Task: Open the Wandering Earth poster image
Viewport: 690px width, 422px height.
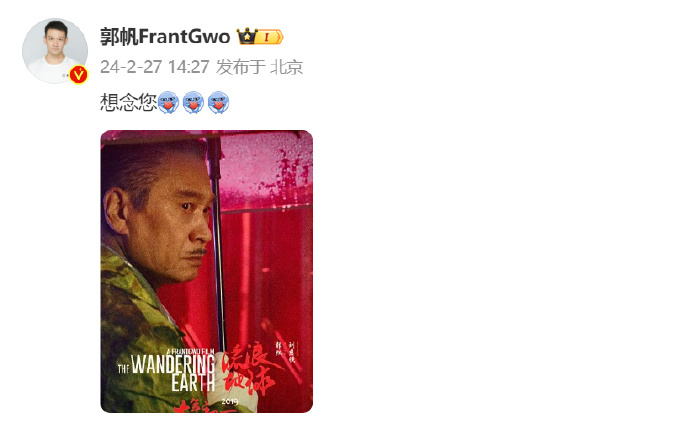Action: [x=206, y=271]
